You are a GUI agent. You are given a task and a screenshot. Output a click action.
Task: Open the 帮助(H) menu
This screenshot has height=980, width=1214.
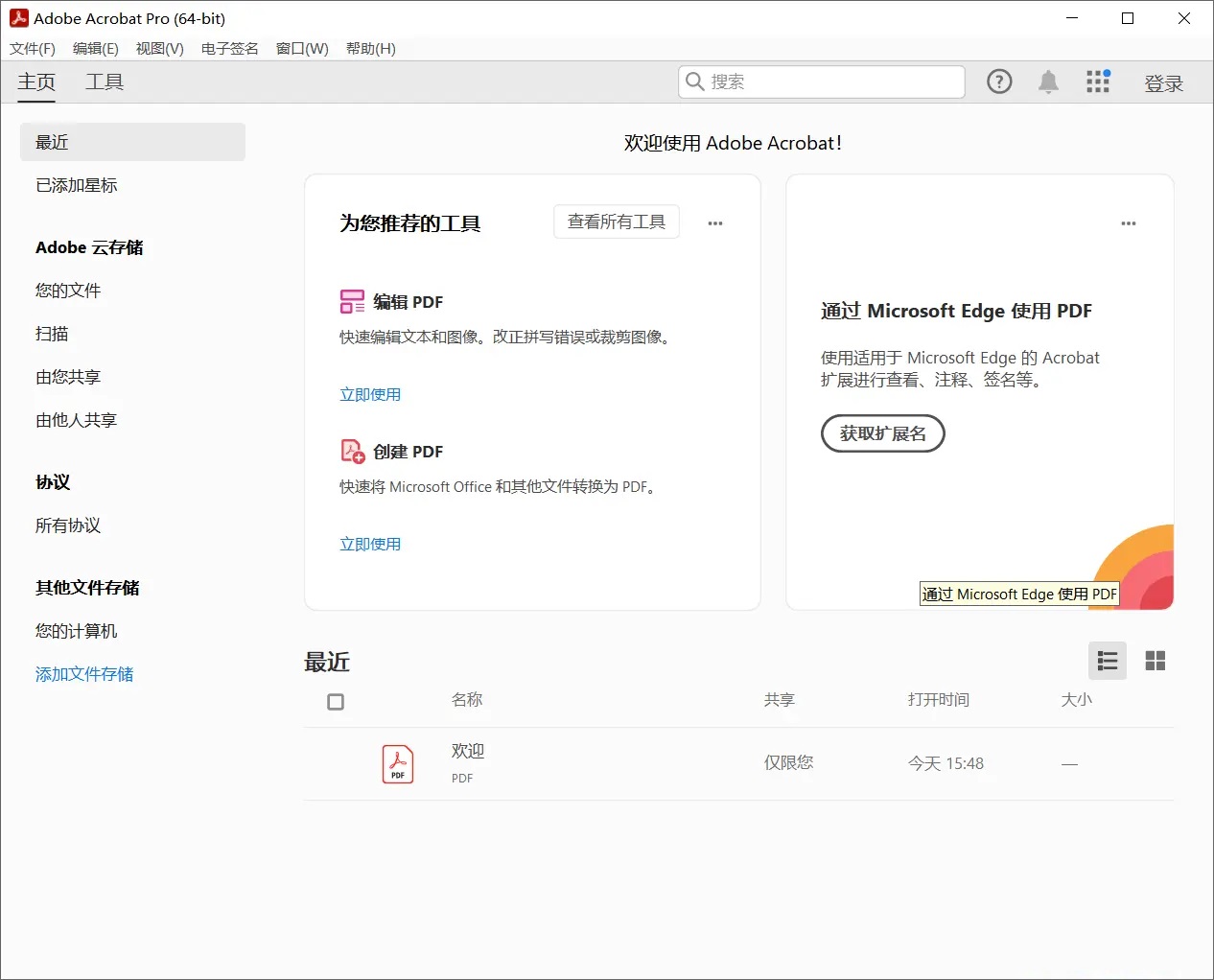tap(371, 49)
